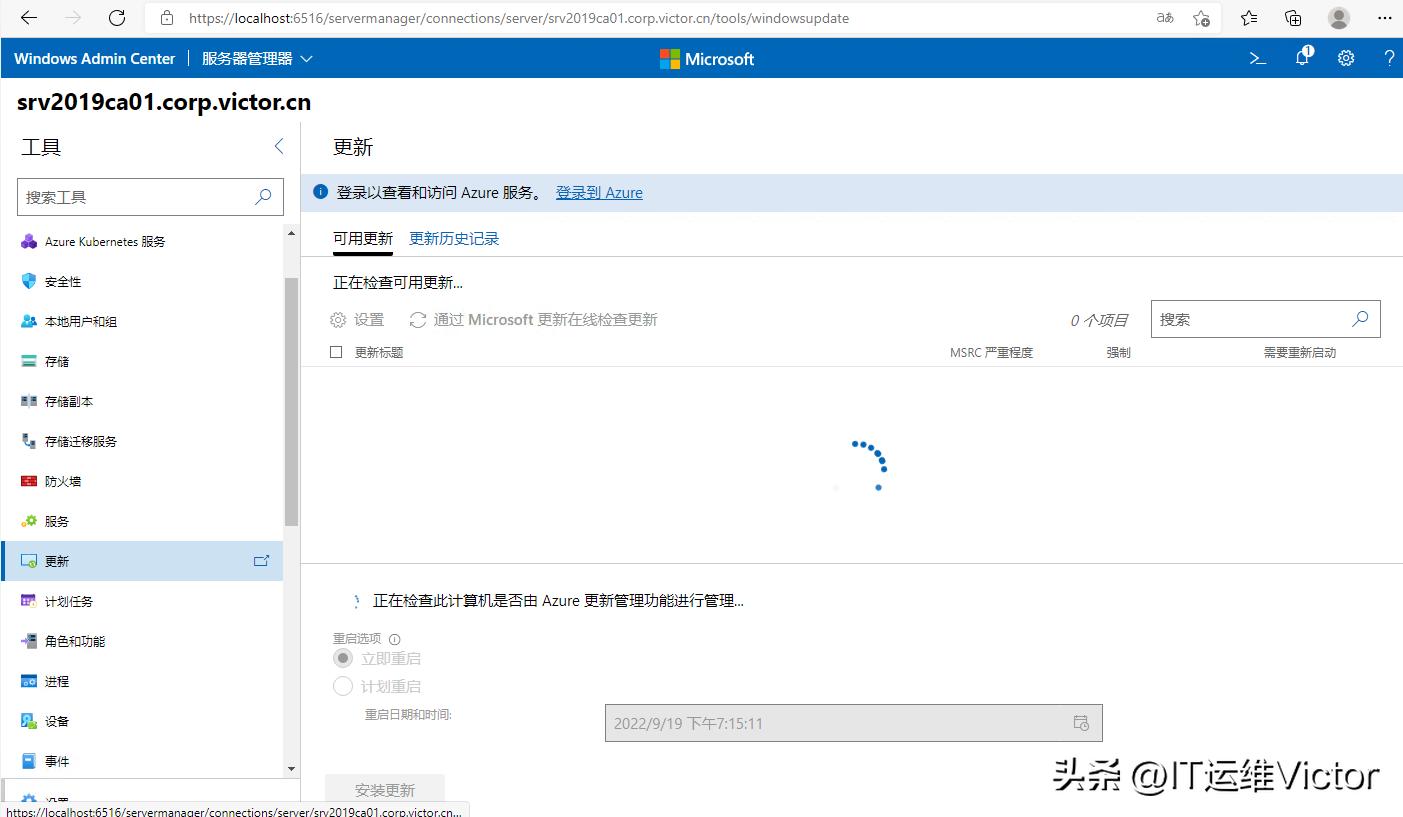Open the PowerShell console icon
This screenshot has width=1403, height=817.
pos(1257,58)
